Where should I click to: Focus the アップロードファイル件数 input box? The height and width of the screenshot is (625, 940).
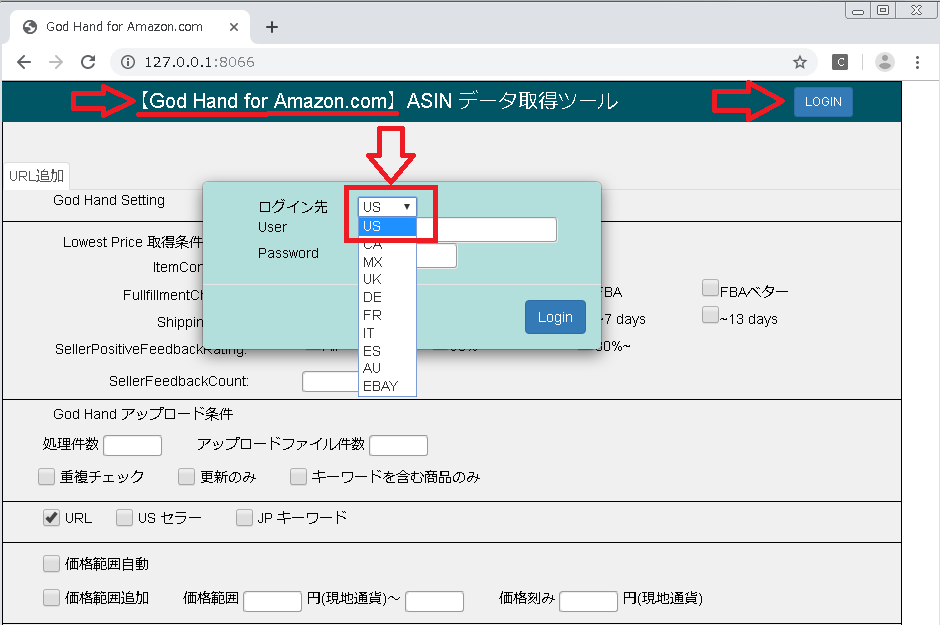point(399,445)
